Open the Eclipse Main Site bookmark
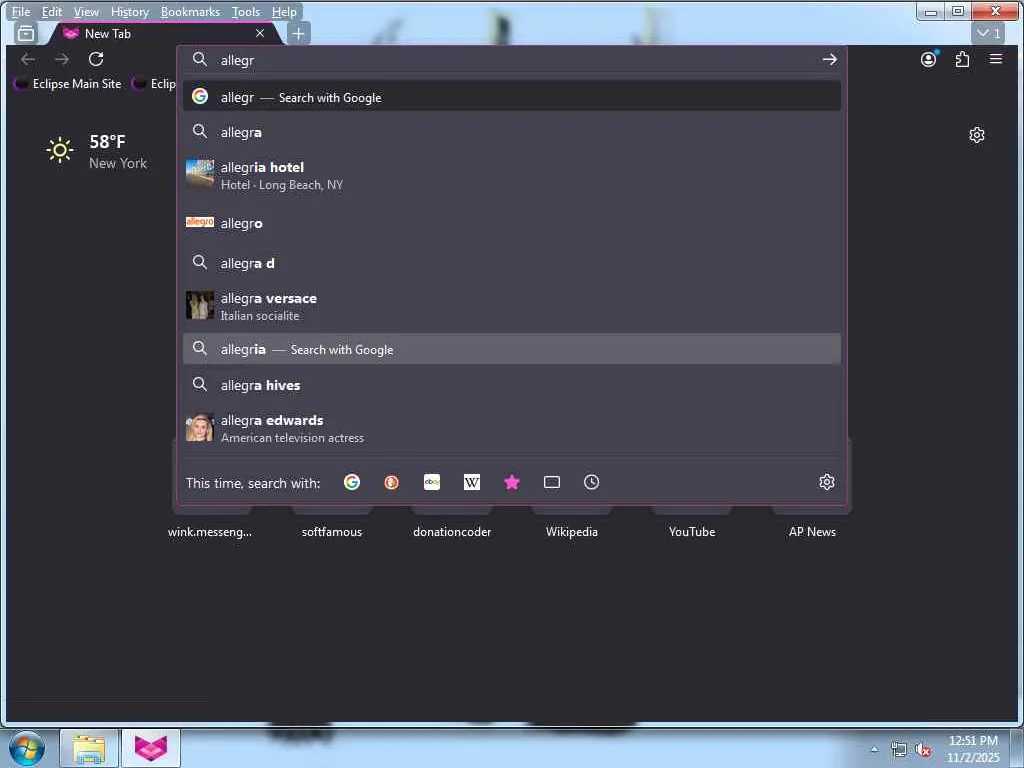This screenshot has width=1024, height=768. tap(69, 84)
